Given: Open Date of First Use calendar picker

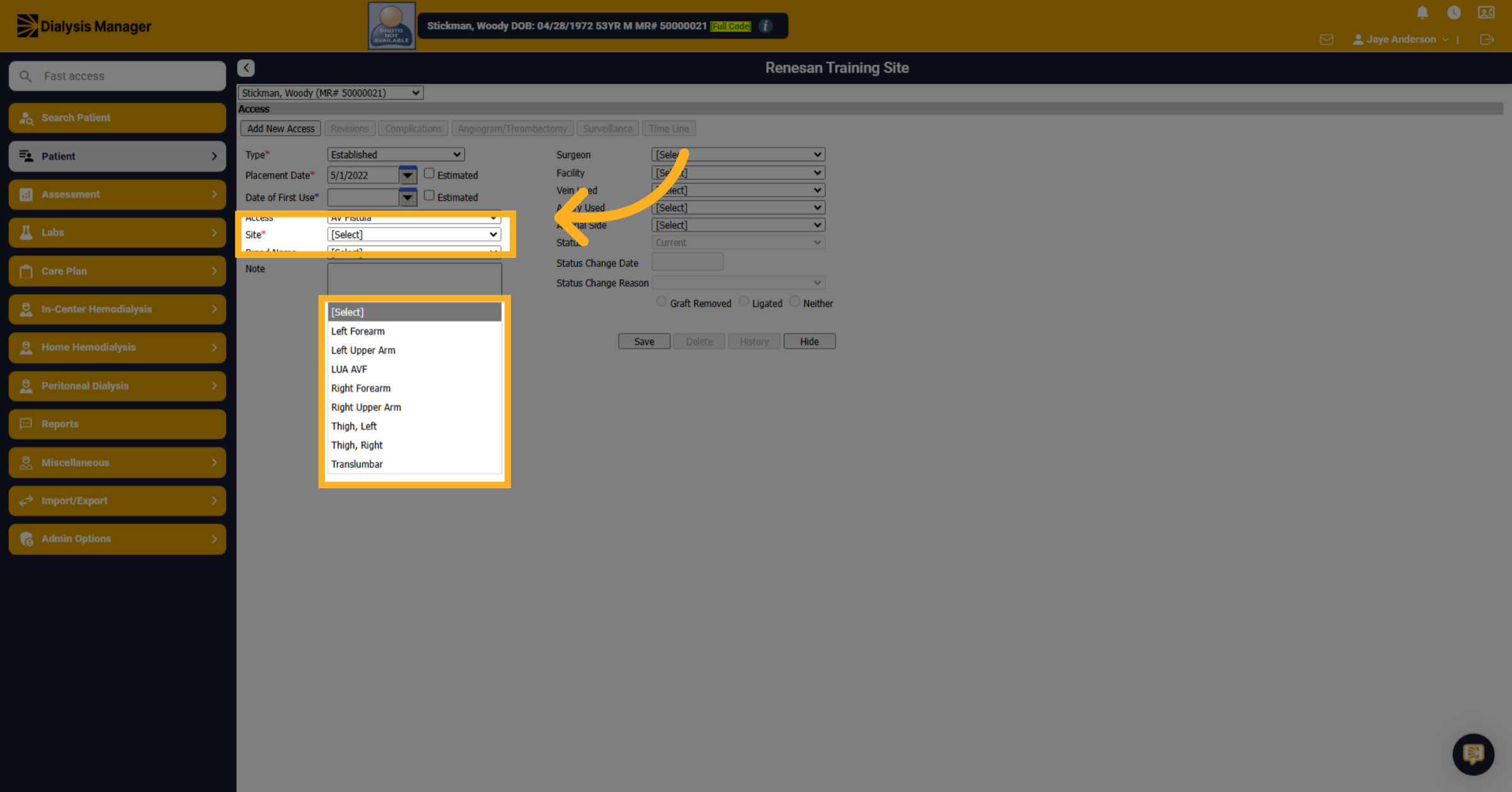Looking at the screenshot, I should click(408, 197).
